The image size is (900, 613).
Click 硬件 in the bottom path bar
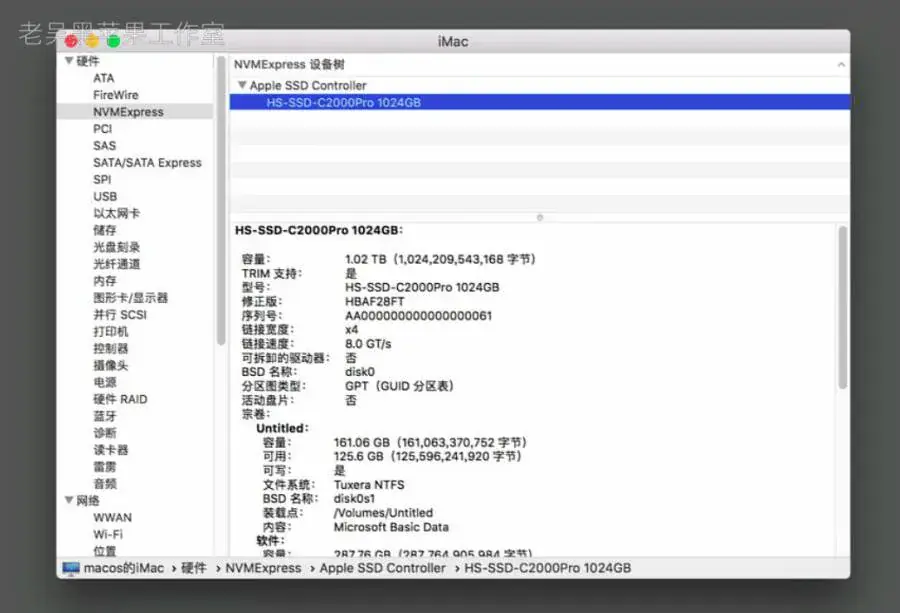click(x=193, y=568)
